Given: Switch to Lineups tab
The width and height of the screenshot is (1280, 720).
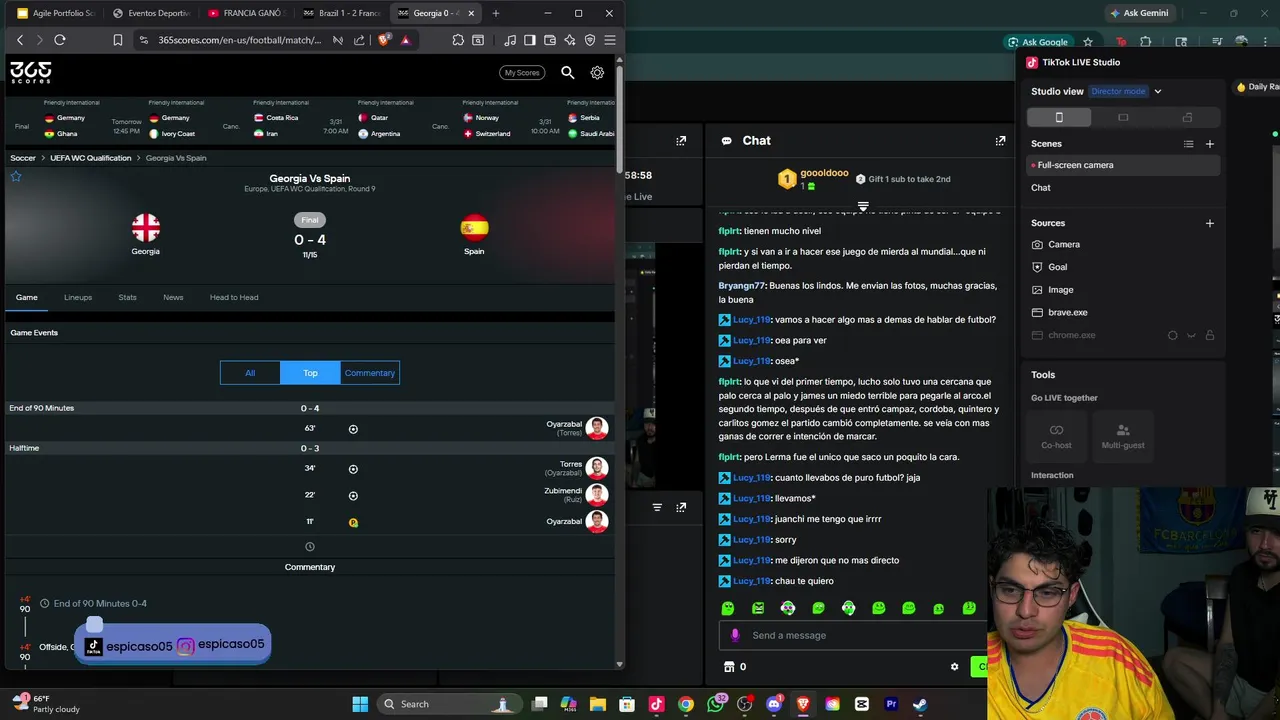Looking at the screenshot, I should (78, 297).
